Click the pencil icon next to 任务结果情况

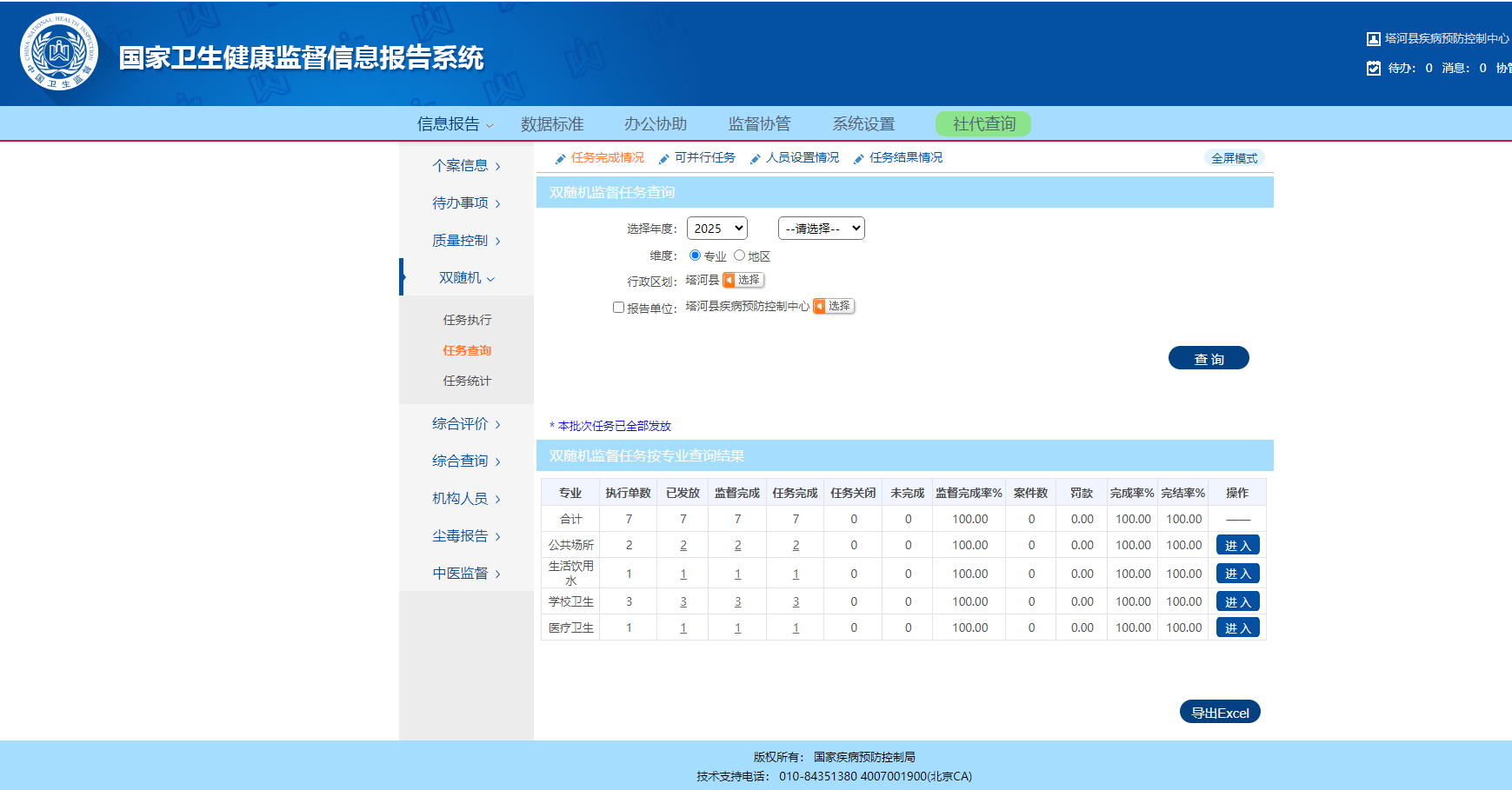pos(859,158)
